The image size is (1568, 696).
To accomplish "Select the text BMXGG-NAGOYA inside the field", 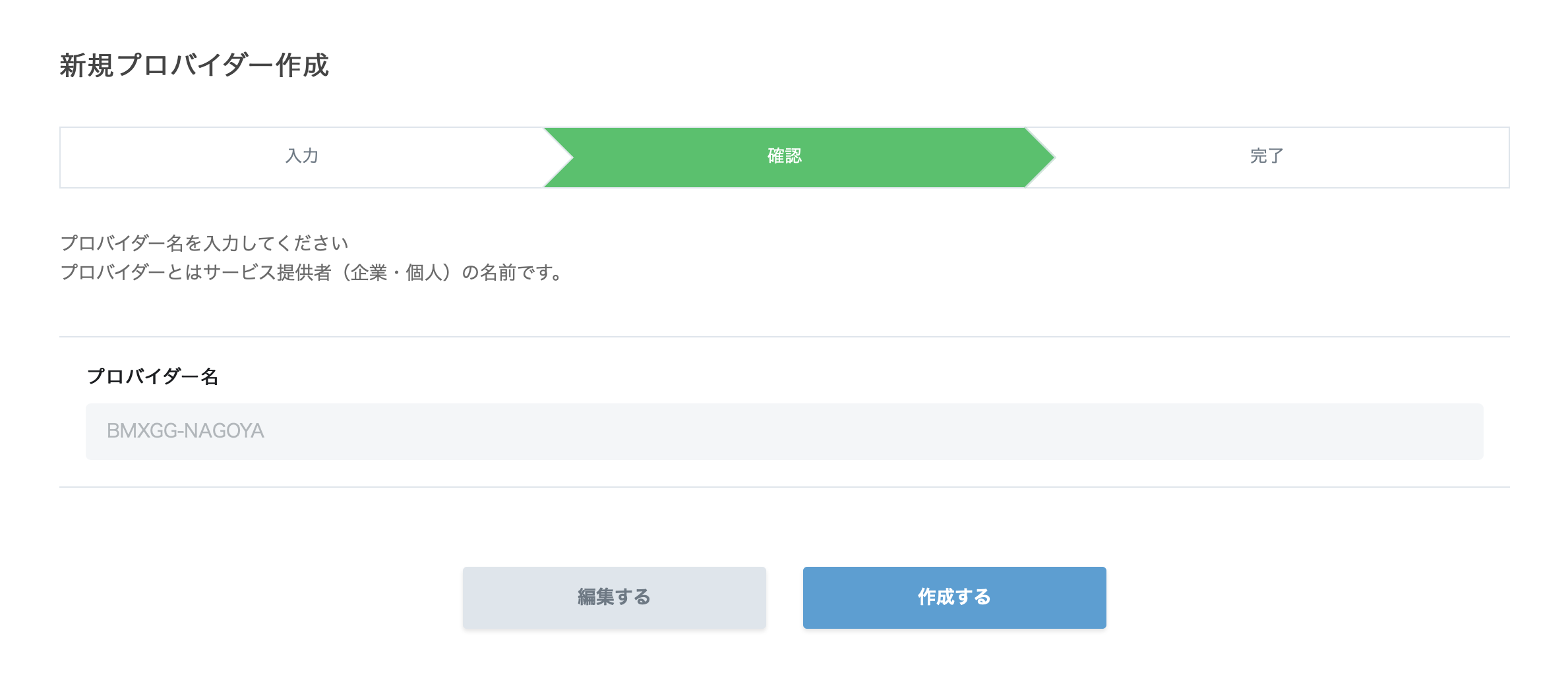I will pos(187,431).
